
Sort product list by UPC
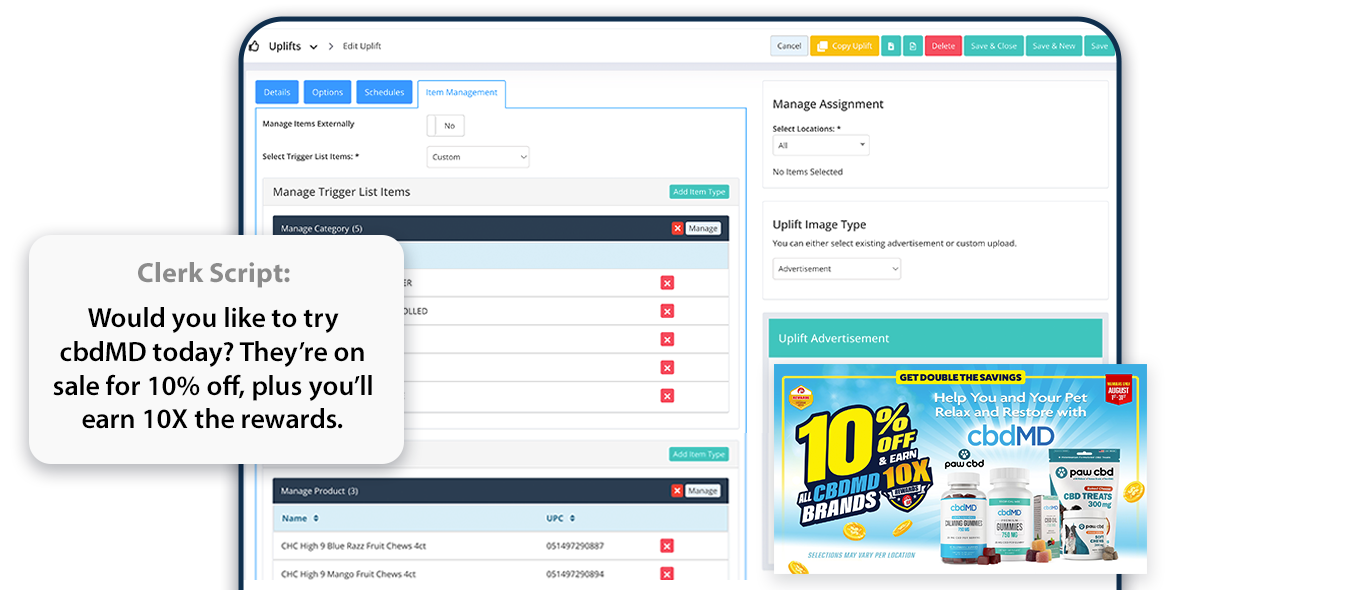pos(560,518)
